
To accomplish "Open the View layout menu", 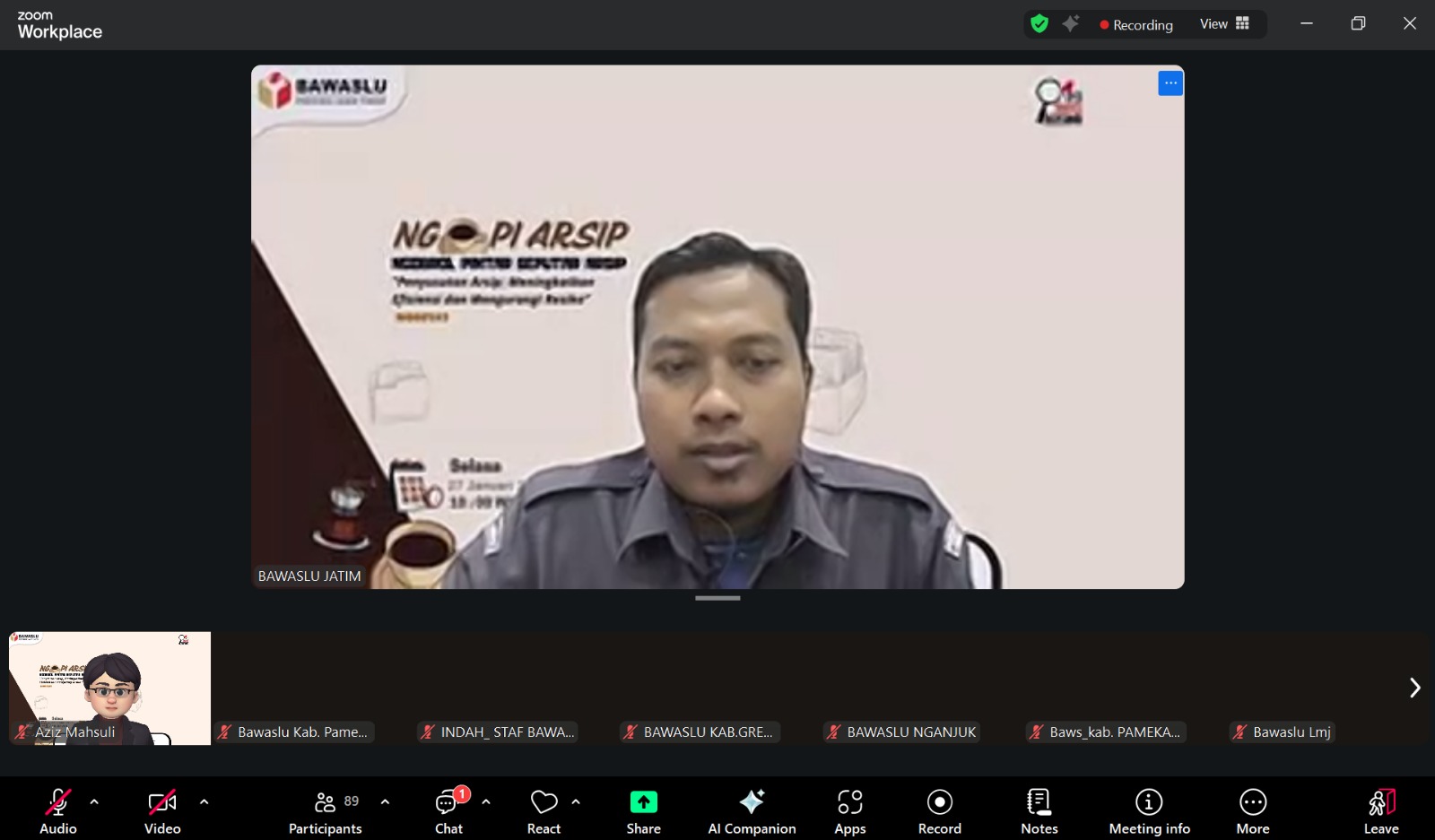I will click(x=1224, y=24).
